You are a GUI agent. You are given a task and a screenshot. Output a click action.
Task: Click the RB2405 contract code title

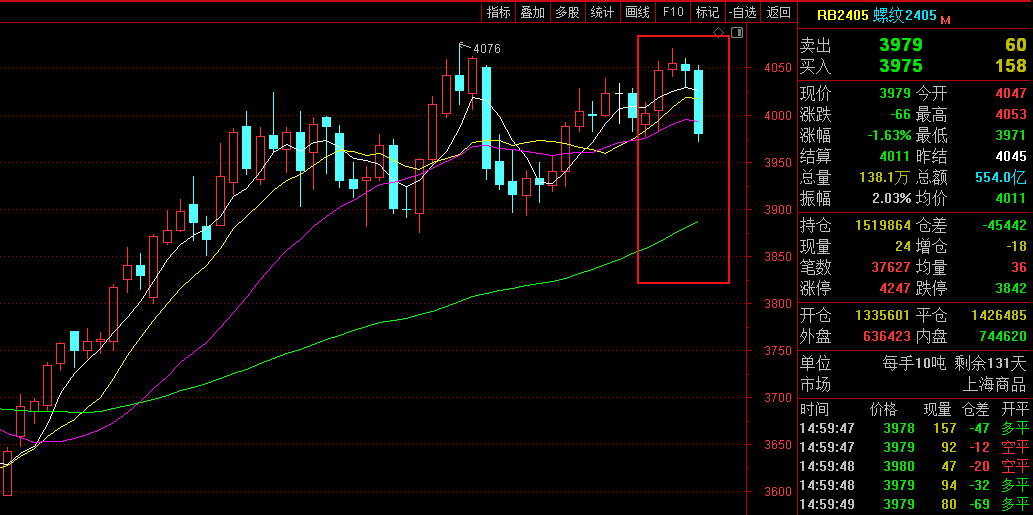click(842, 15)
